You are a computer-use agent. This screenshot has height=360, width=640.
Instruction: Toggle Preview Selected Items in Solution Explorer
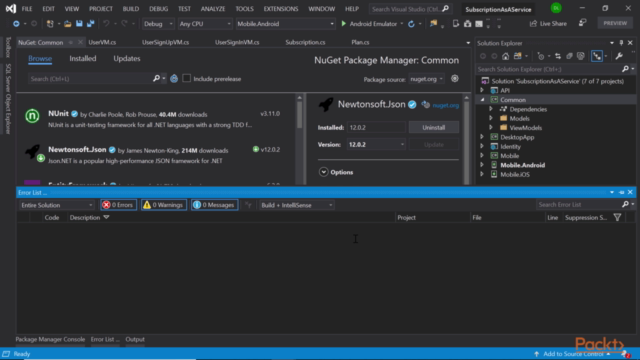tap(597, 56)
